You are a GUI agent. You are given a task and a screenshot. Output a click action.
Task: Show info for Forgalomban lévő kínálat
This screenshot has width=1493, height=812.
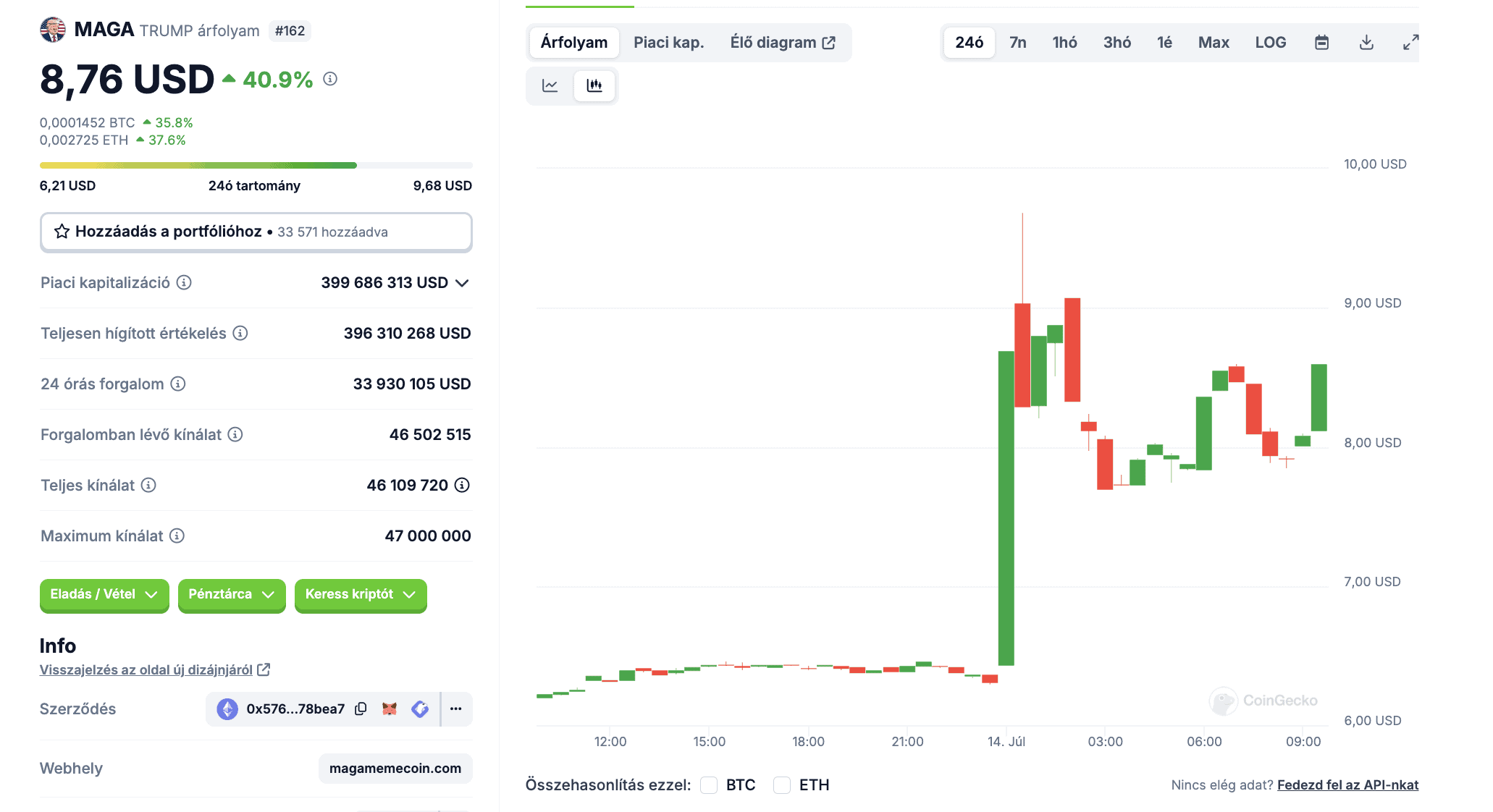[235, 434]
